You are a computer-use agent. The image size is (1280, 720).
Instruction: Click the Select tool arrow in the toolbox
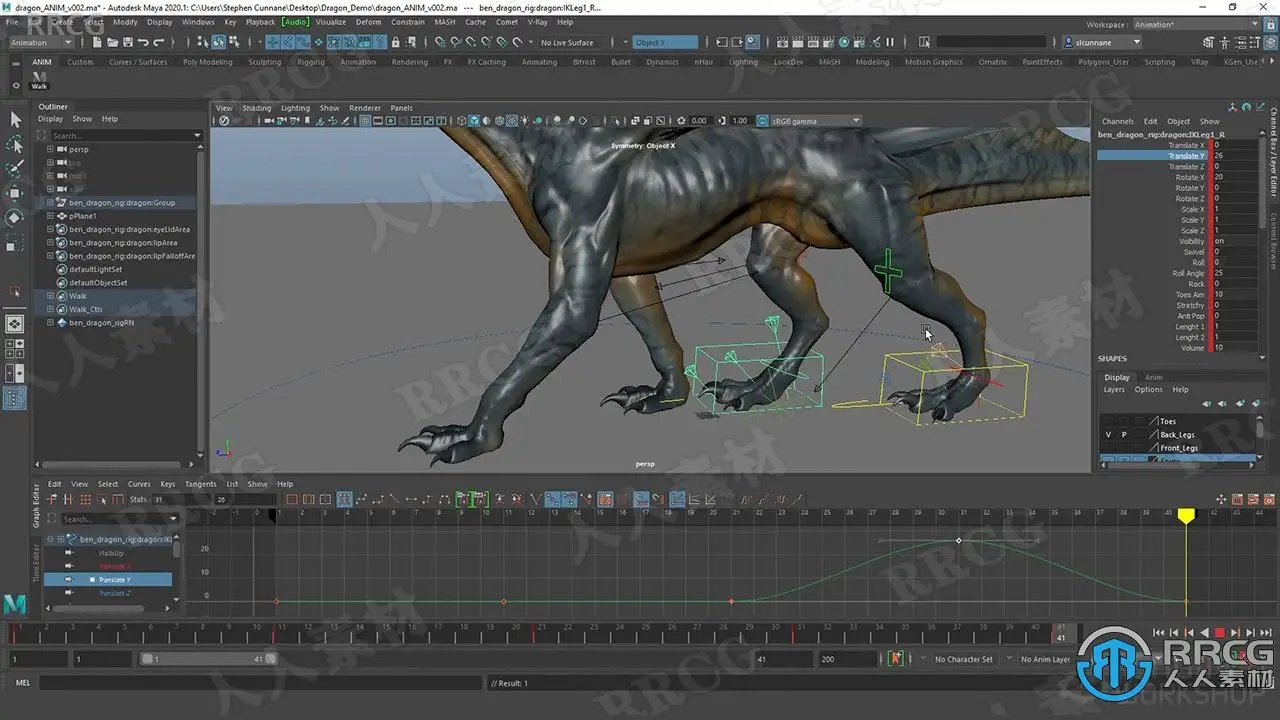pos(15,119)
